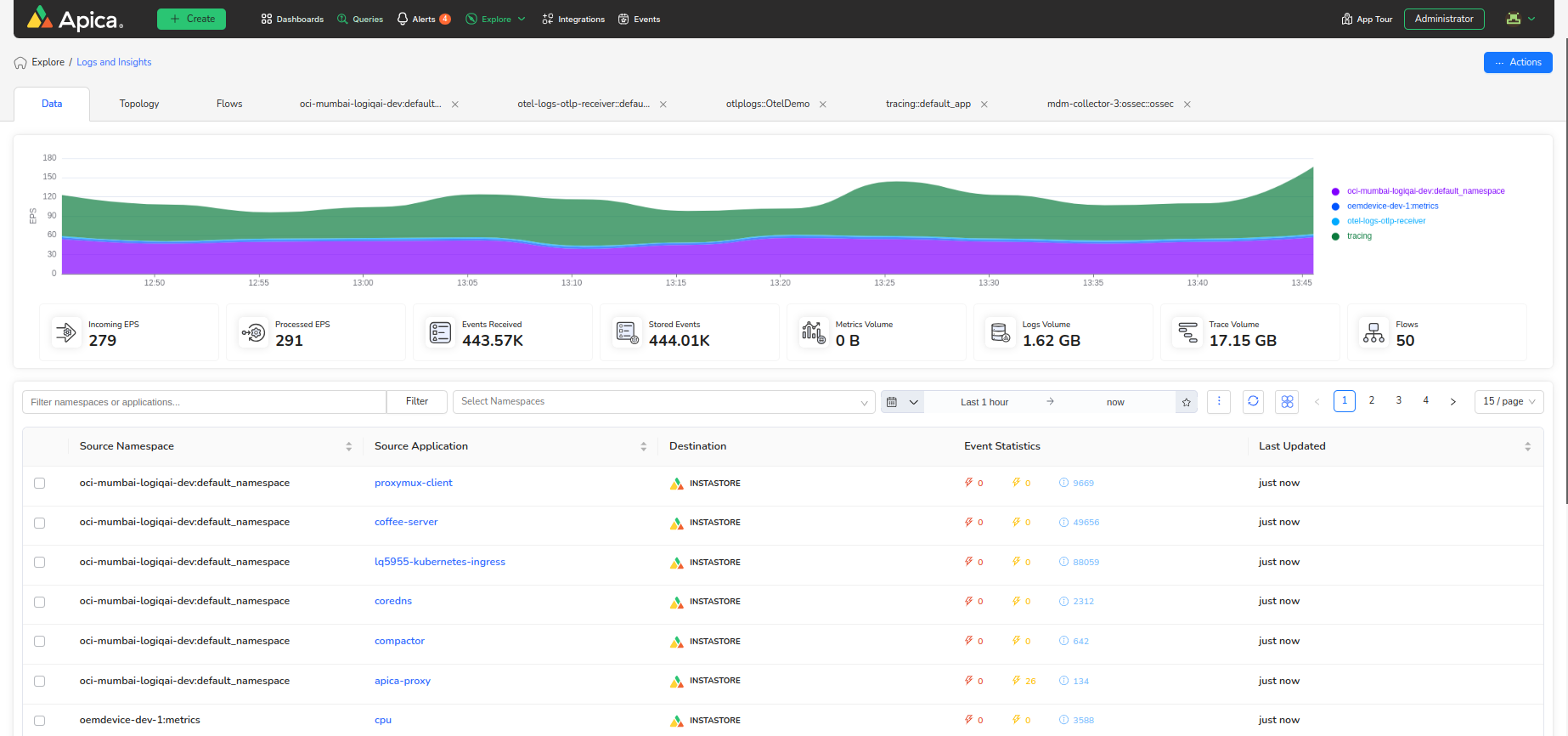The width and height of the screenshot is (1568, 736).
Task: Tick the coredns row checkbox
Action: [x=39, y=602]
